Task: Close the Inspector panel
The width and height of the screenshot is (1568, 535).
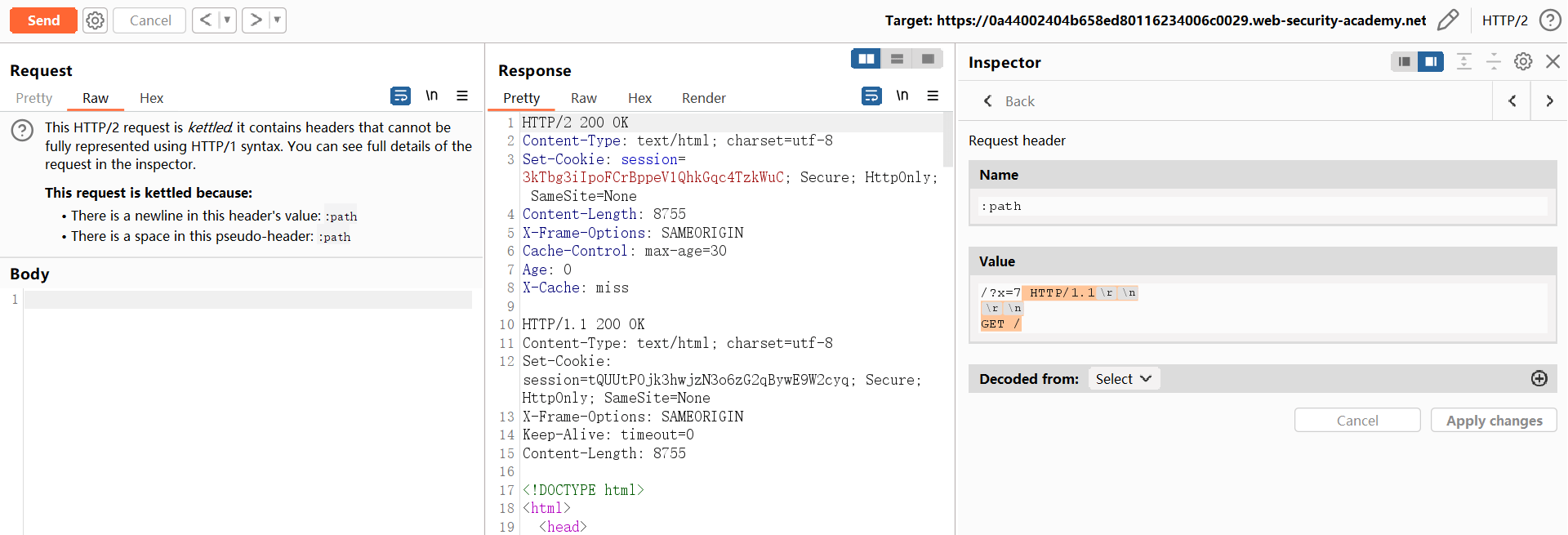Action: pyautogui.click(x=1552, y=62)
